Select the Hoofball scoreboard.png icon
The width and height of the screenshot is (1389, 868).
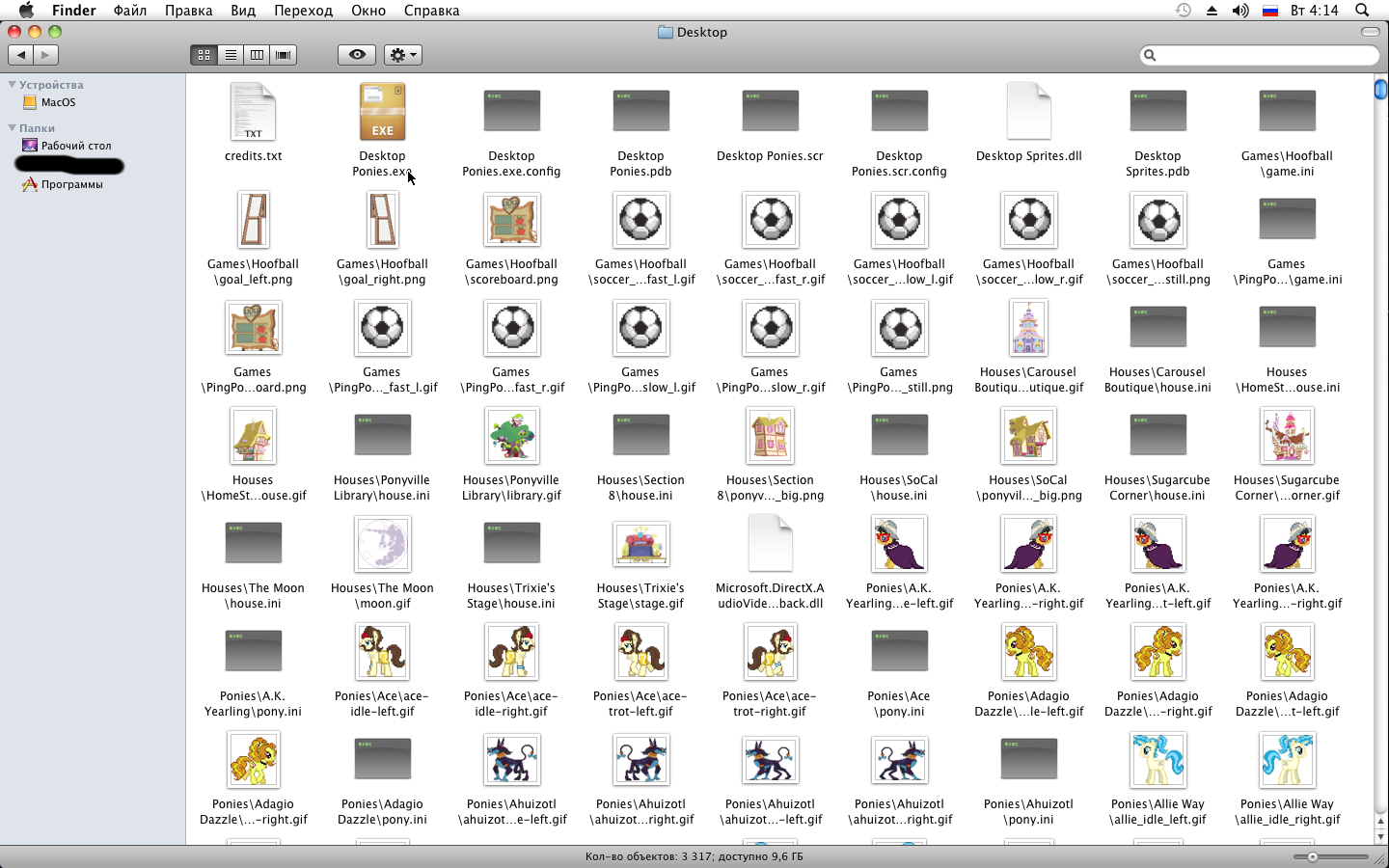pos(512,220)
